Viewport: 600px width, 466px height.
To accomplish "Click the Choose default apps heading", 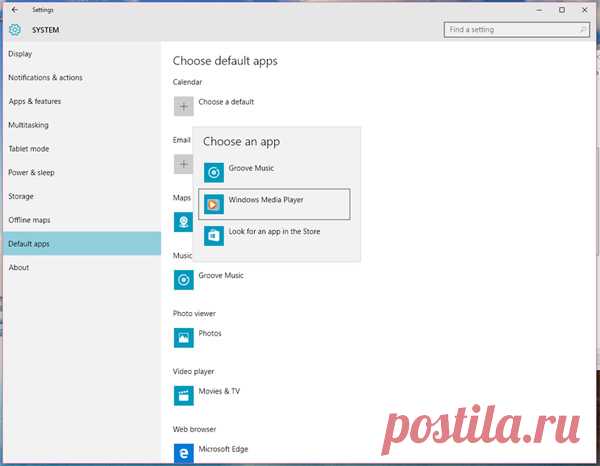I will pos(225,61).
